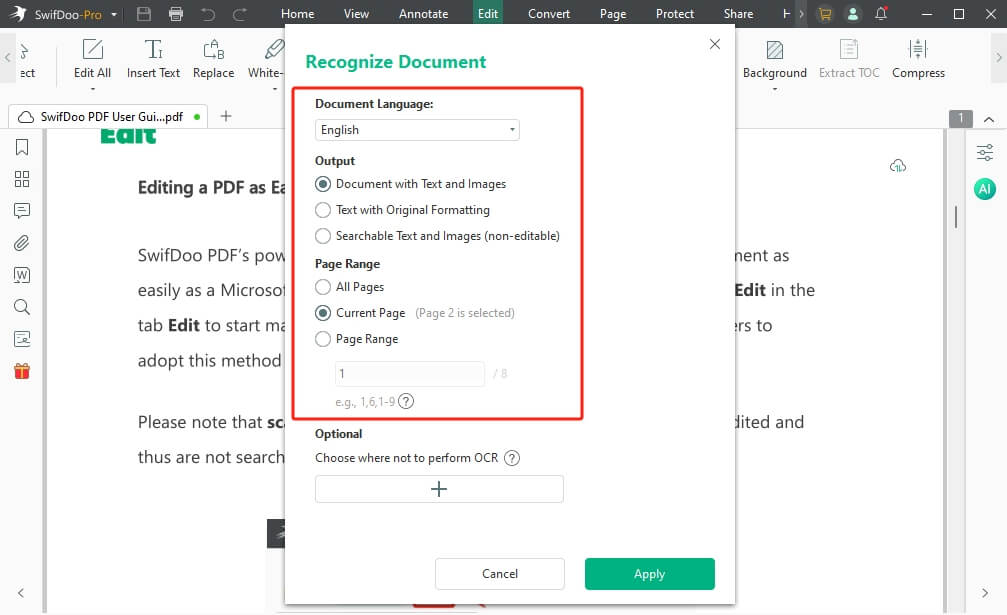Open the comments panel in sidebar
Image resolution: width=1007 pixels, height=615 pixels.
22,211
